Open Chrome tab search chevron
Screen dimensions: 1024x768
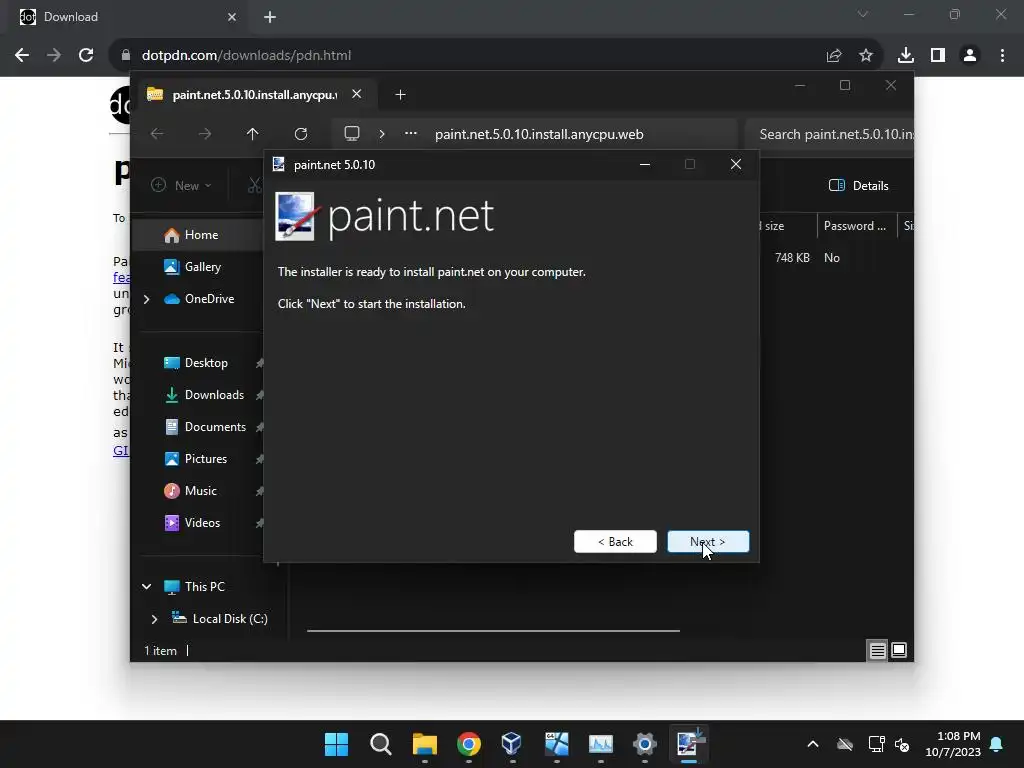coord(863,14)
